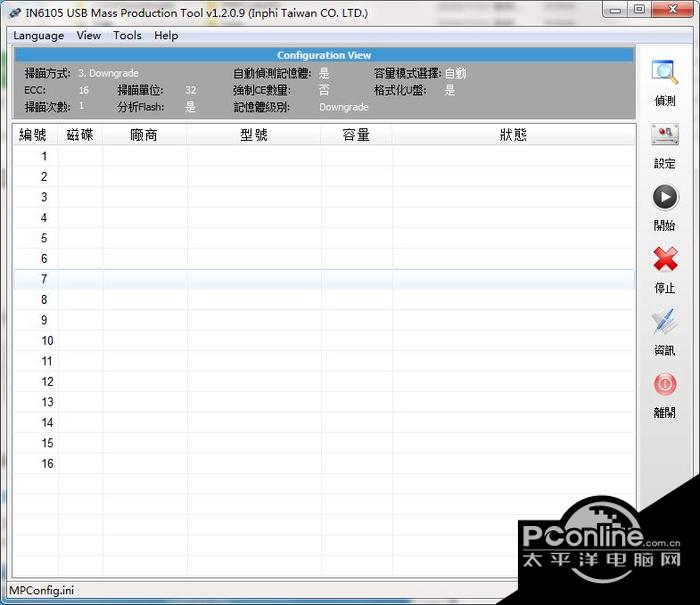700x605 pixels.
Task: Click the 狀態 column header
Action: point(513,135)
